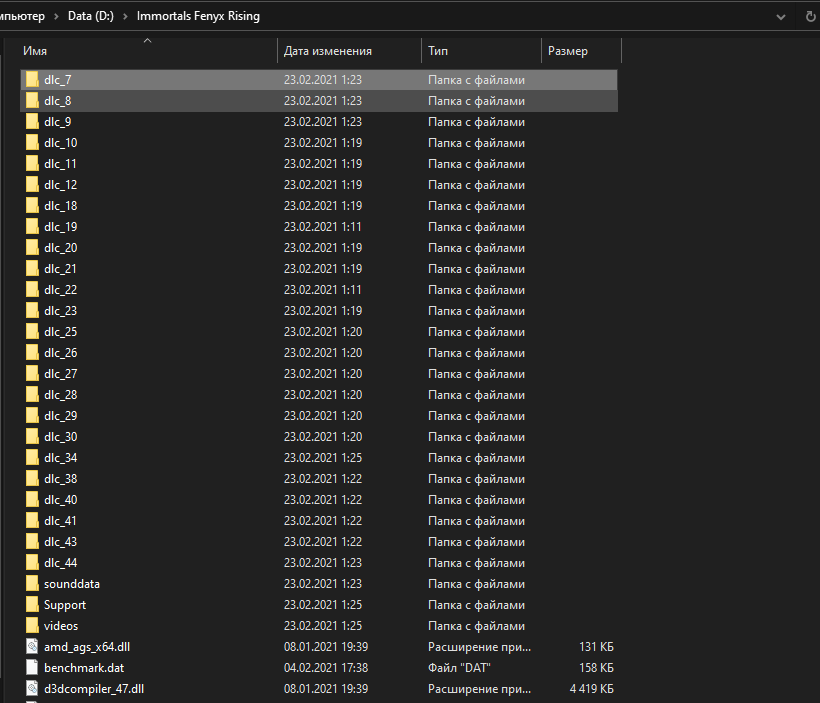Select the dlc_22 folder name
Image resolution: width=820 pixels, height=703 pixels.
(60, 290)
